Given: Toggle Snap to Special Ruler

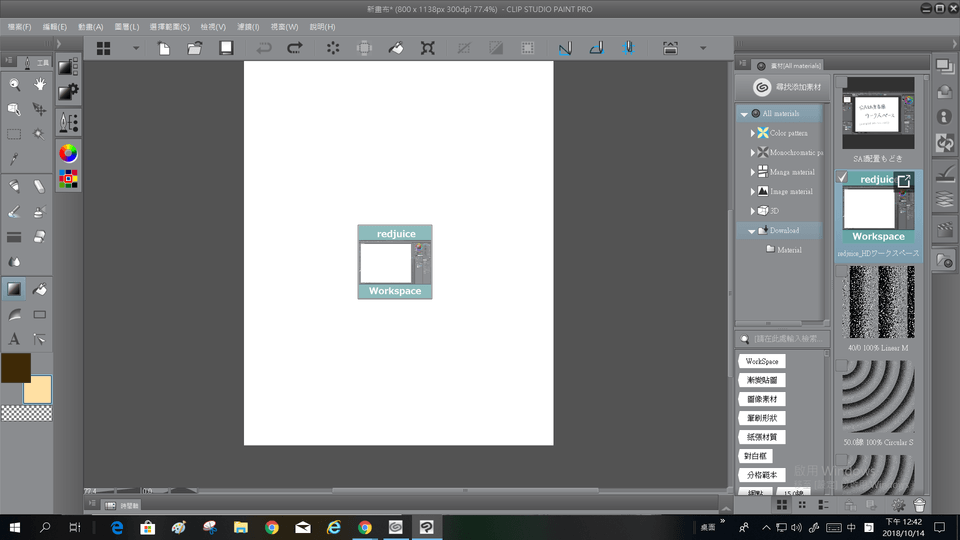Looking at the screenshot, I should (x=596, y=48).
